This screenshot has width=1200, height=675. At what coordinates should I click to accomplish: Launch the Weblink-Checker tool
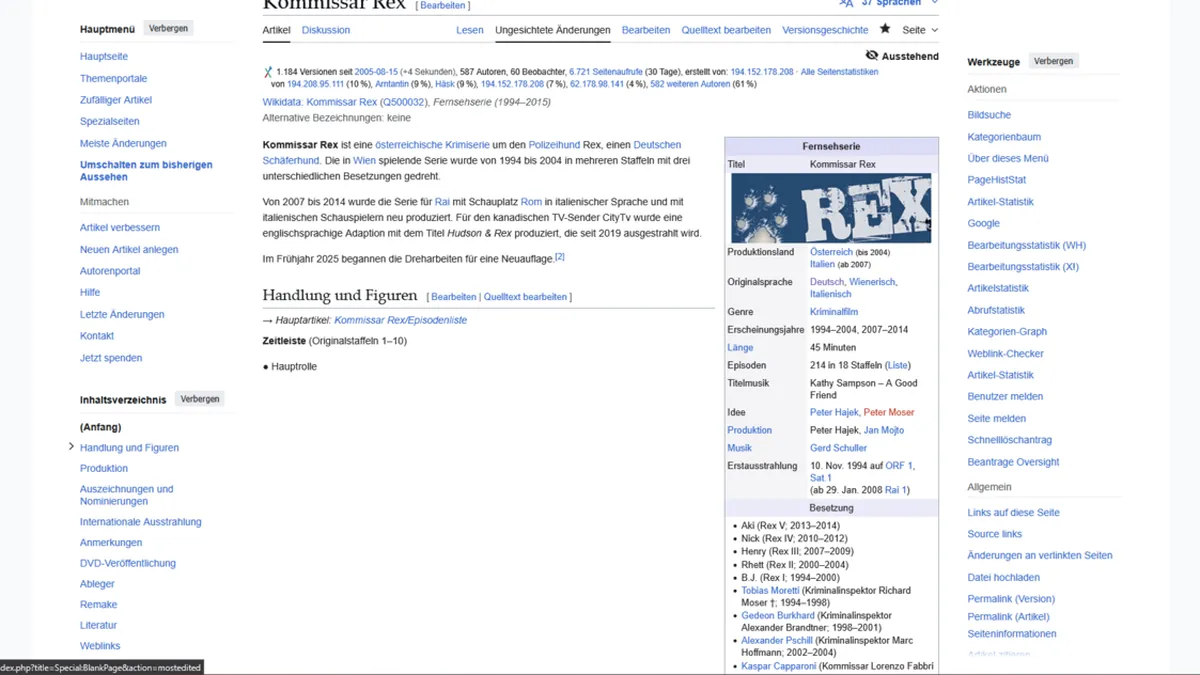[1005, 353]
